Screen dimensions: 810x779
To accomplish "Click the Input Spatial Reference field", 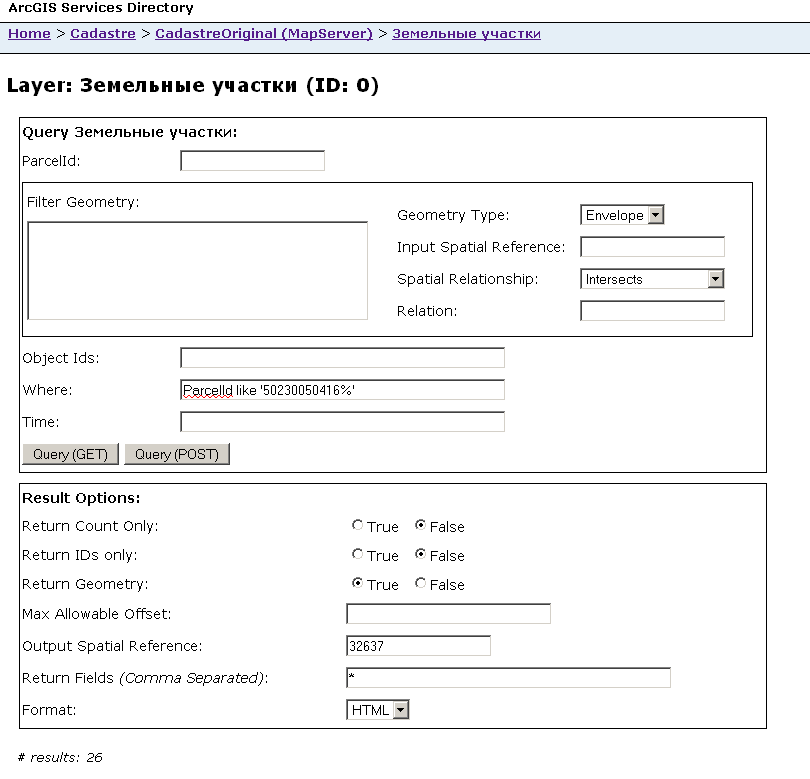I will coord(652,247).
